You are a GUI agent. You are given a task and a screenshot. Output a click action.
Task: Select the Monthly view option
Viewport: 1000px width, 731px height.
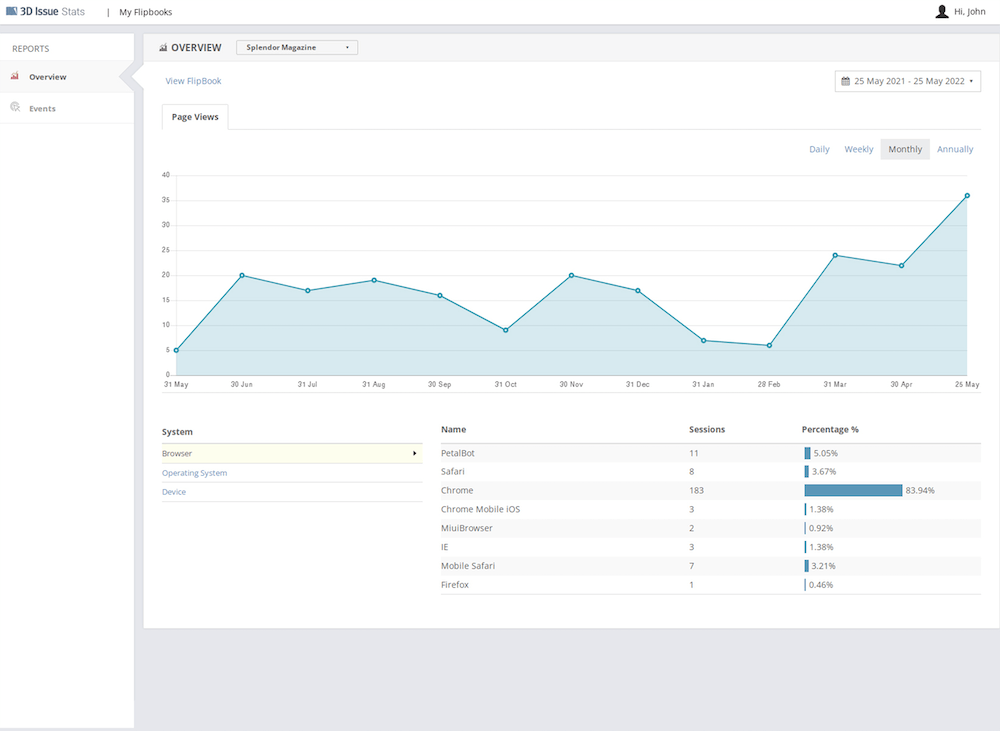[905, 149]
